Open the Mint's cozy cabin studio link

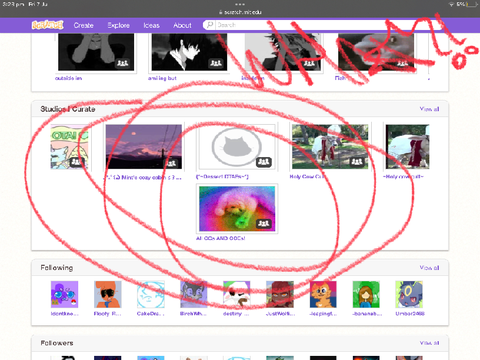pyautogui.click(x=143, y=177)
